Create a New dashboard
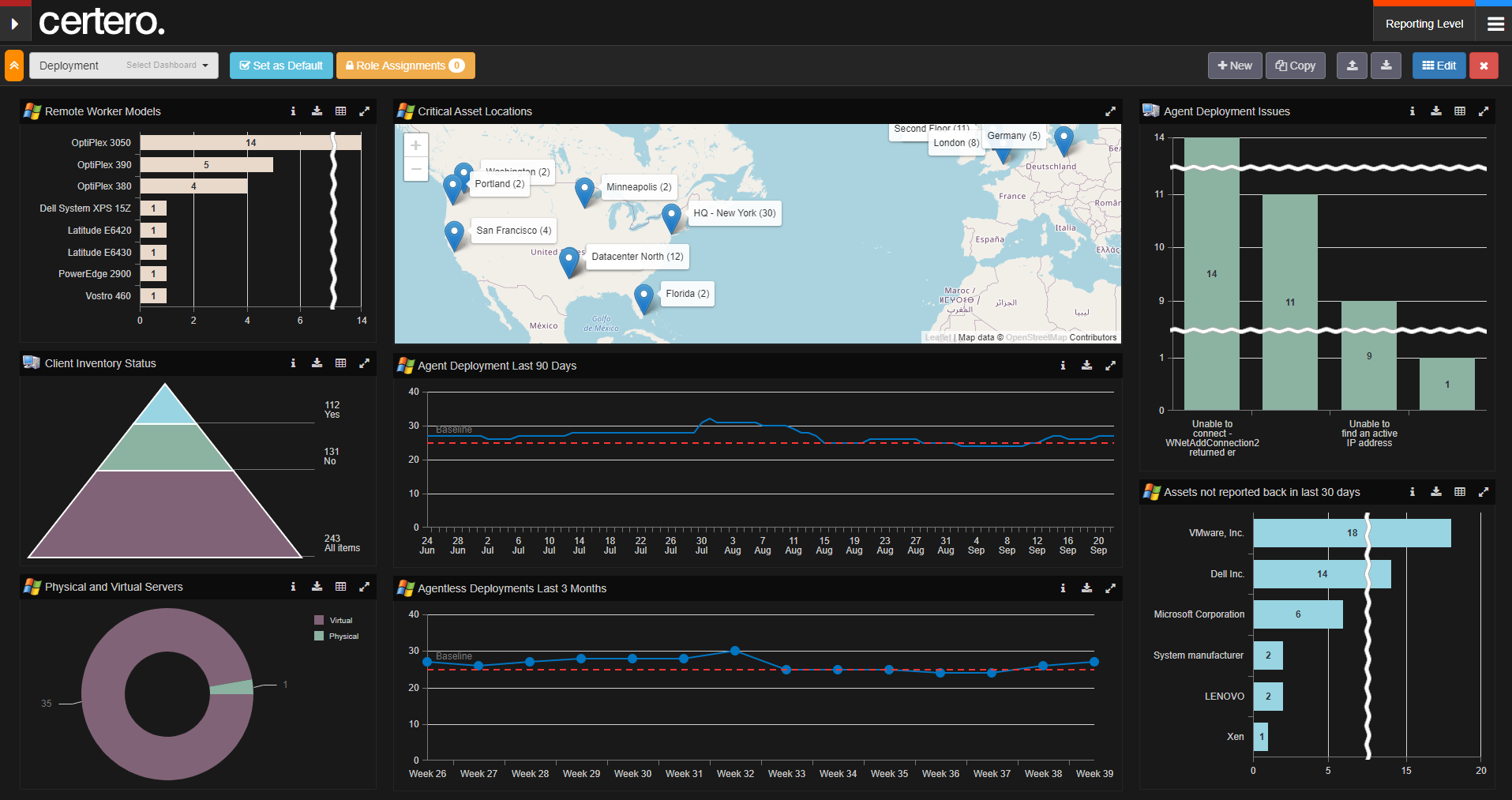Viewport: 1512px width, 800px height. (x=1234, y=66)
